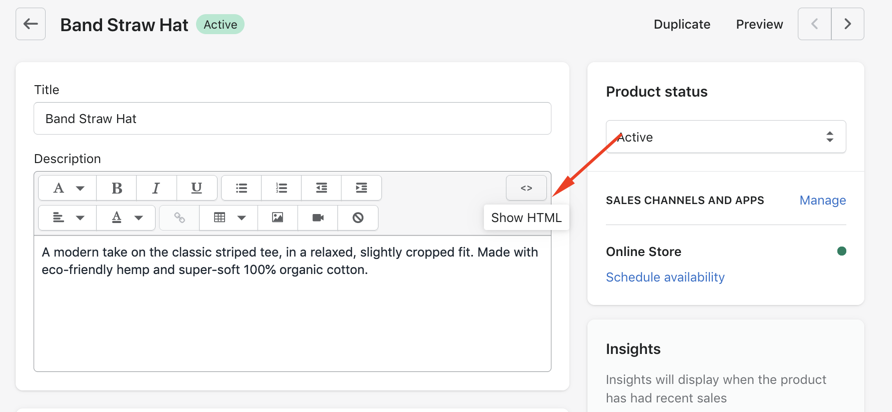Viewport: 892px width, 412px height.
Task: Open the text color picker
Action: [x=126, y=217]
